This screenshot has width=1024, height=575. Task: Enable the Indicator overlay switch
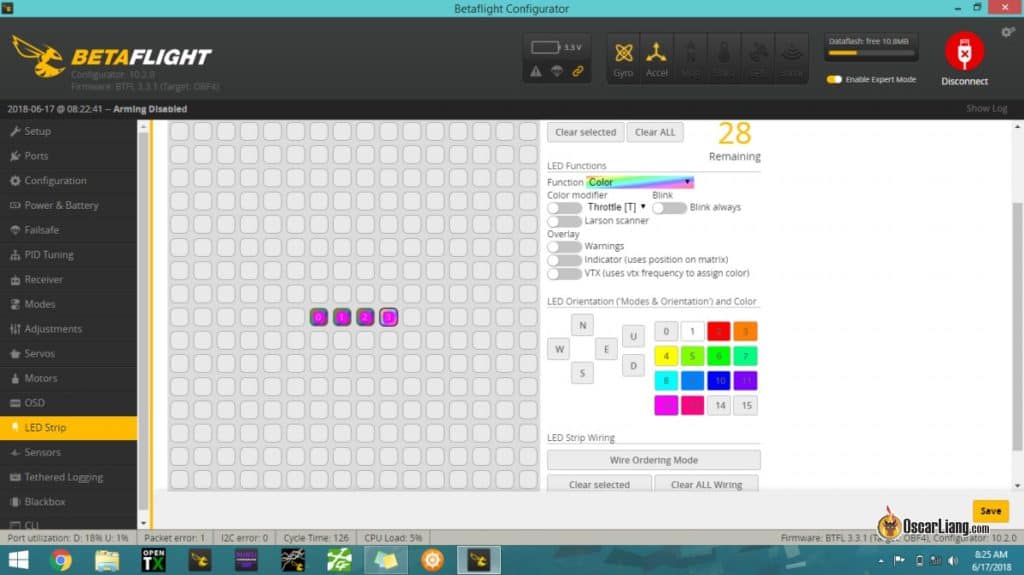pos(564,260)
